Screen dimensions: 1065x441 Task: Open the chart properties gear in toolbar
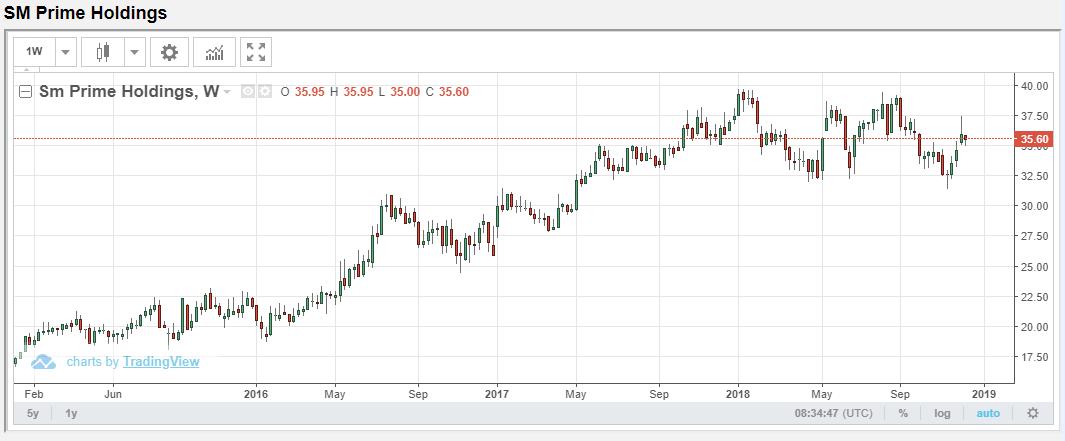pos(169,52)
